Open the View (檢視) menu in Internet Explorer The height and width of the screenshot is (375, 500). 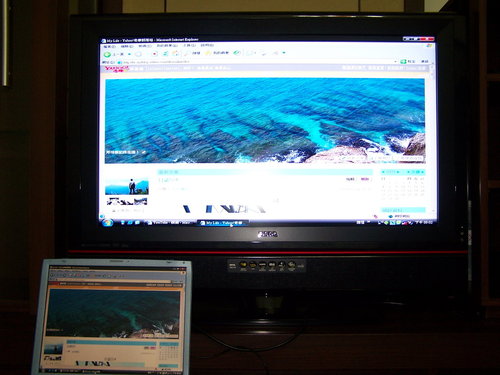point(145,46)
